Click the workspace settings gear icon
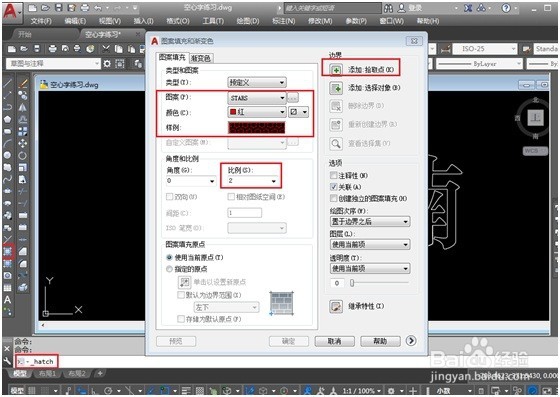 (107, 64)
